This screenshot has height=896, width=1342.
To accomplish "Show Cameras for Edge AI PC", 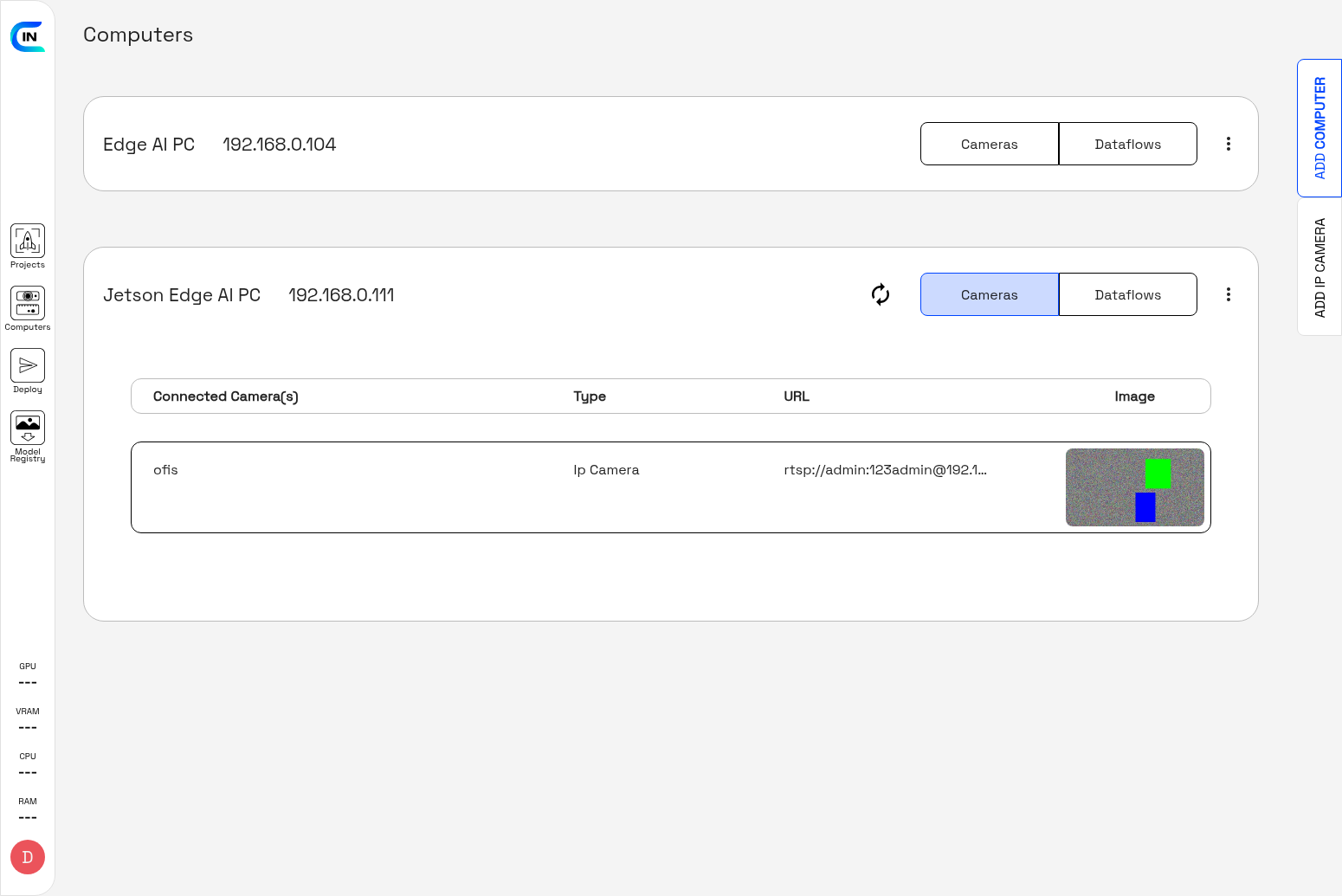I will 989,144.
